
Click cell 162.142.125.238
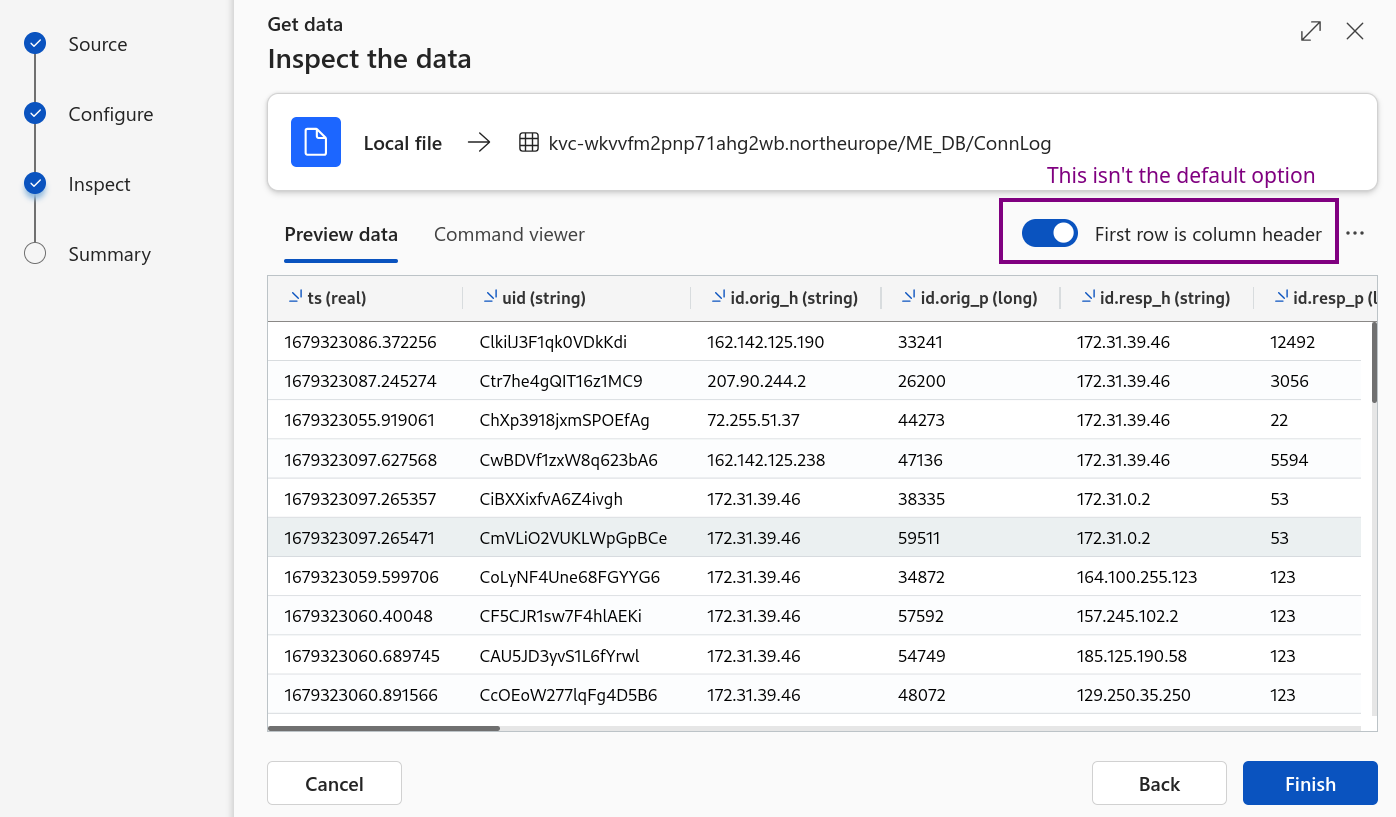pyautogui.click(x=766, y=460)
